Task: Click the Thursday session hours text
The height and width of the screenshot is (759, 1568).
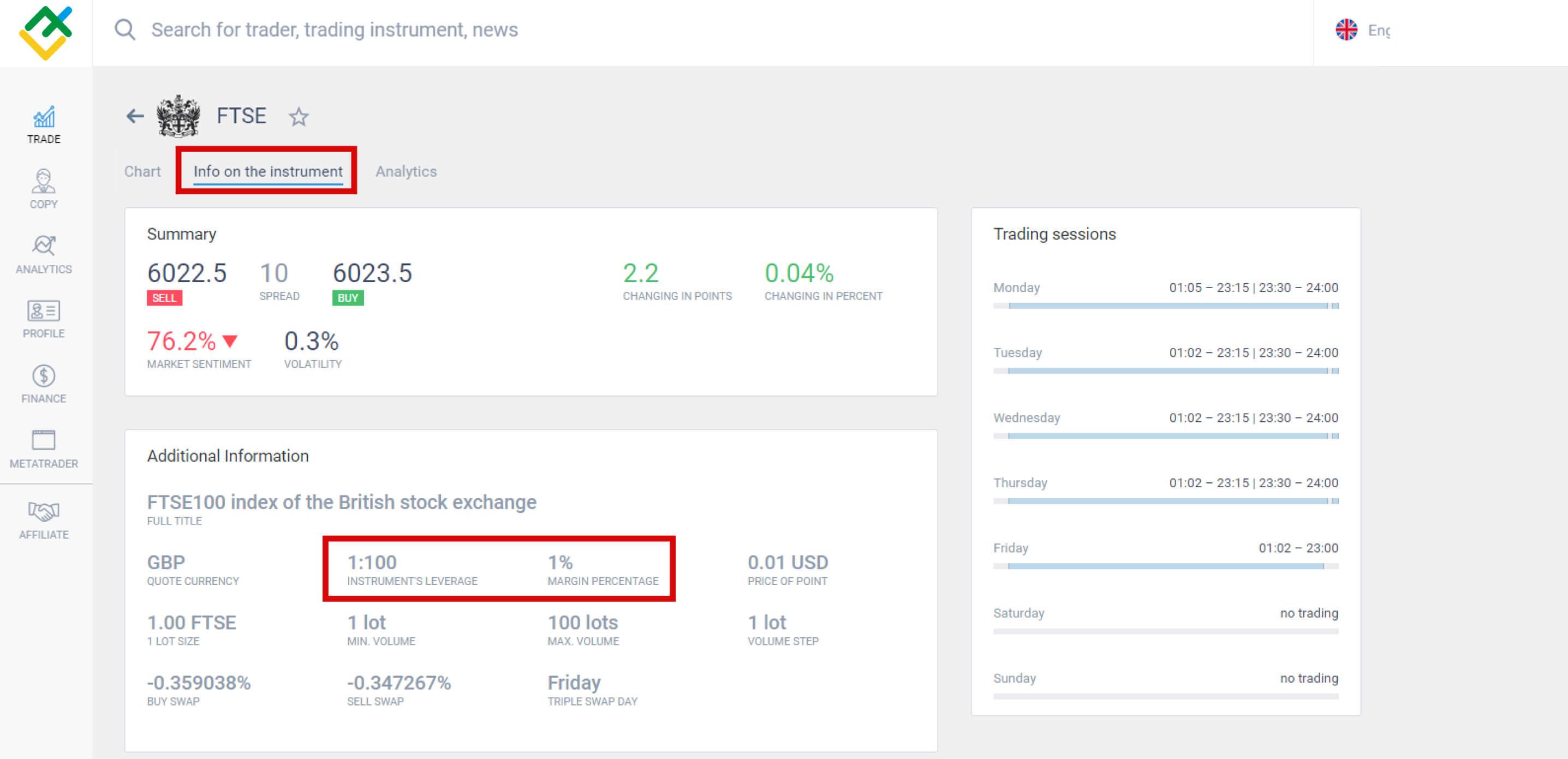Action: click(1253, 483)
